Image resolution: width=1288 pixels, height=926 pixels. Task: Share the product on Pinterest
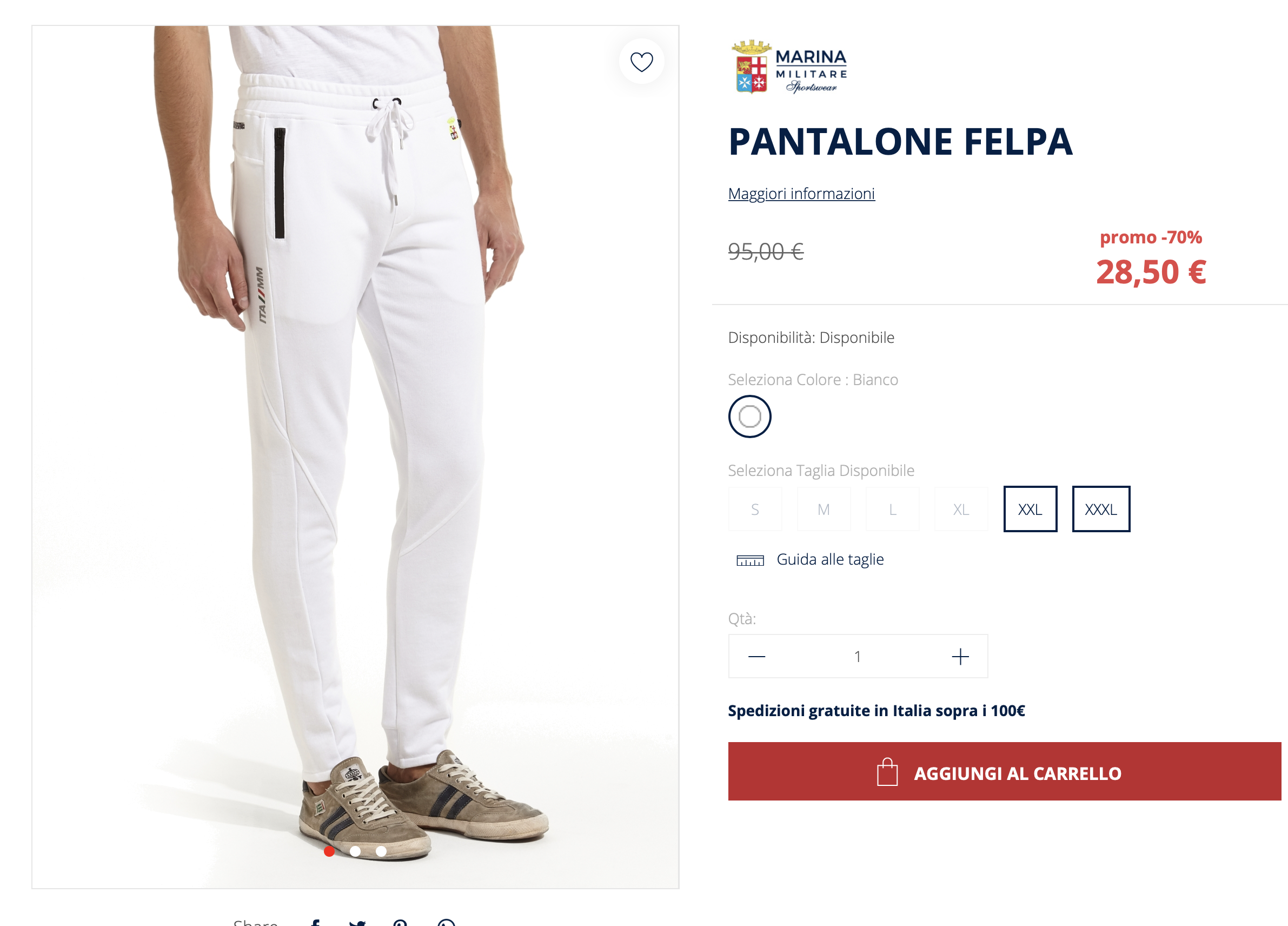(x=400, y=922)
